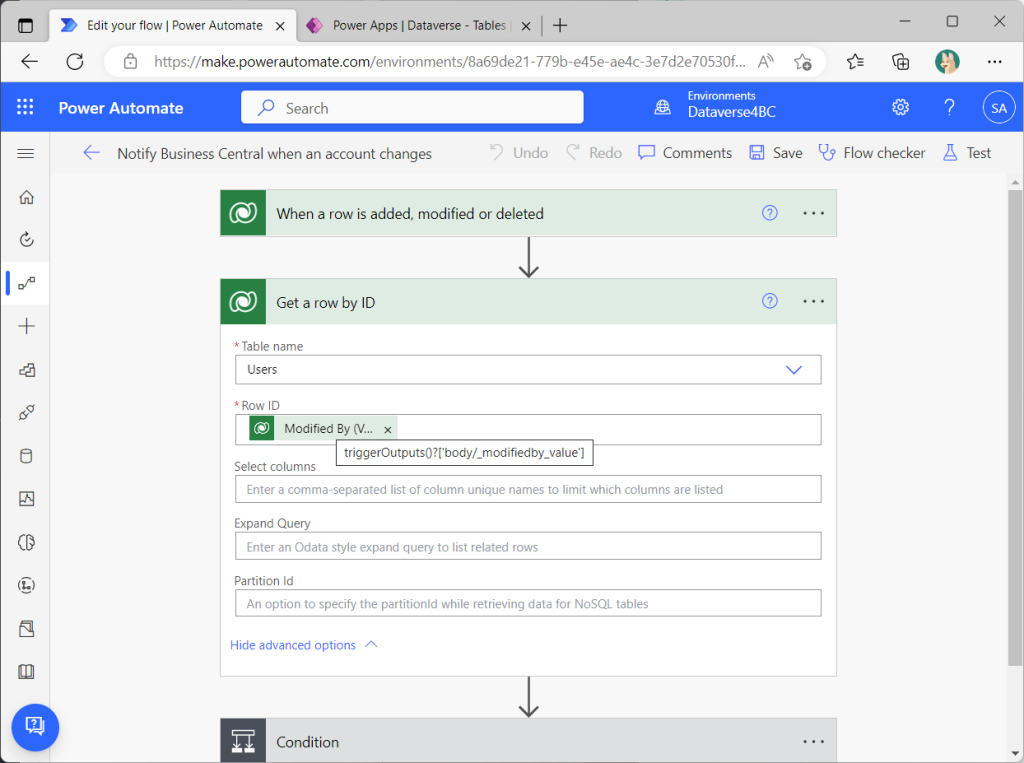
Task: Click the flow title text
Action: point(274,154)
